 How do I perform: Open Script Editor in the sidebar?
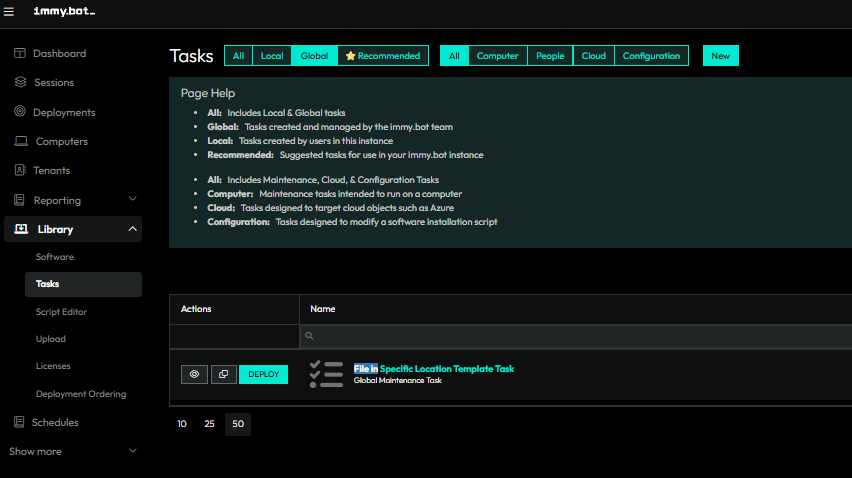pos(61,312)
